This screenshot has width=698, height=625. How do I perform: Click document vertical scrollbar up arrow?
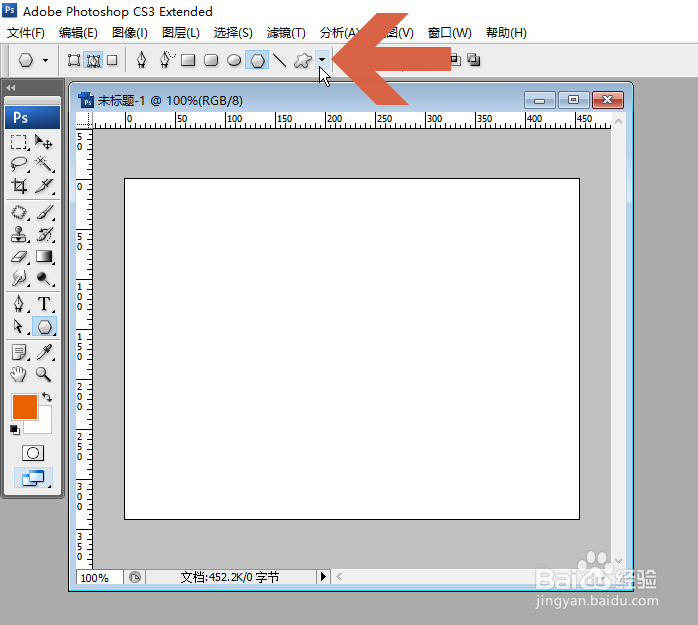coord(618,121)
